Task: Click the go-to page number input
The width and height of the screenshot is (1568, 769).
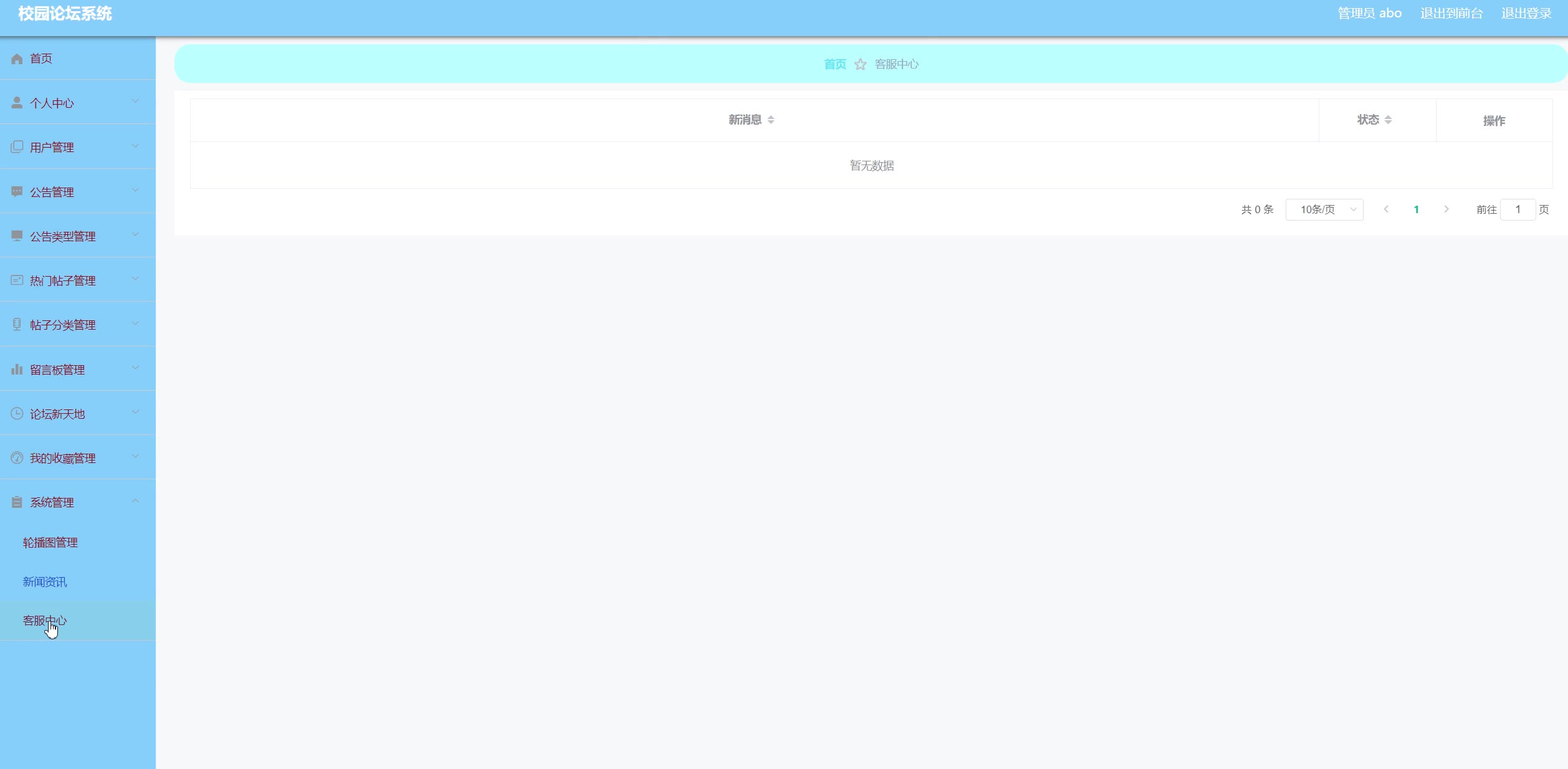Action: [x=1518, y=209]
